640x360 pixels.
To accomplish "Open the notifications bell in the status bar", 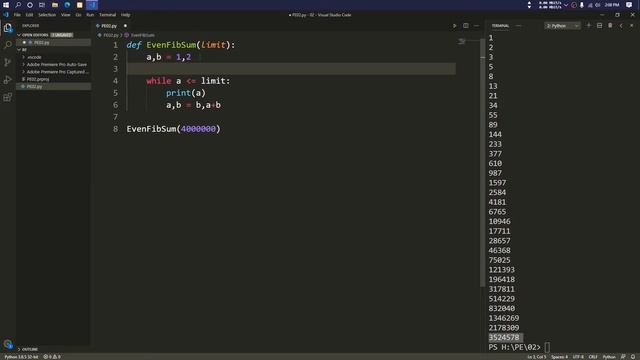I will [633, 357].
